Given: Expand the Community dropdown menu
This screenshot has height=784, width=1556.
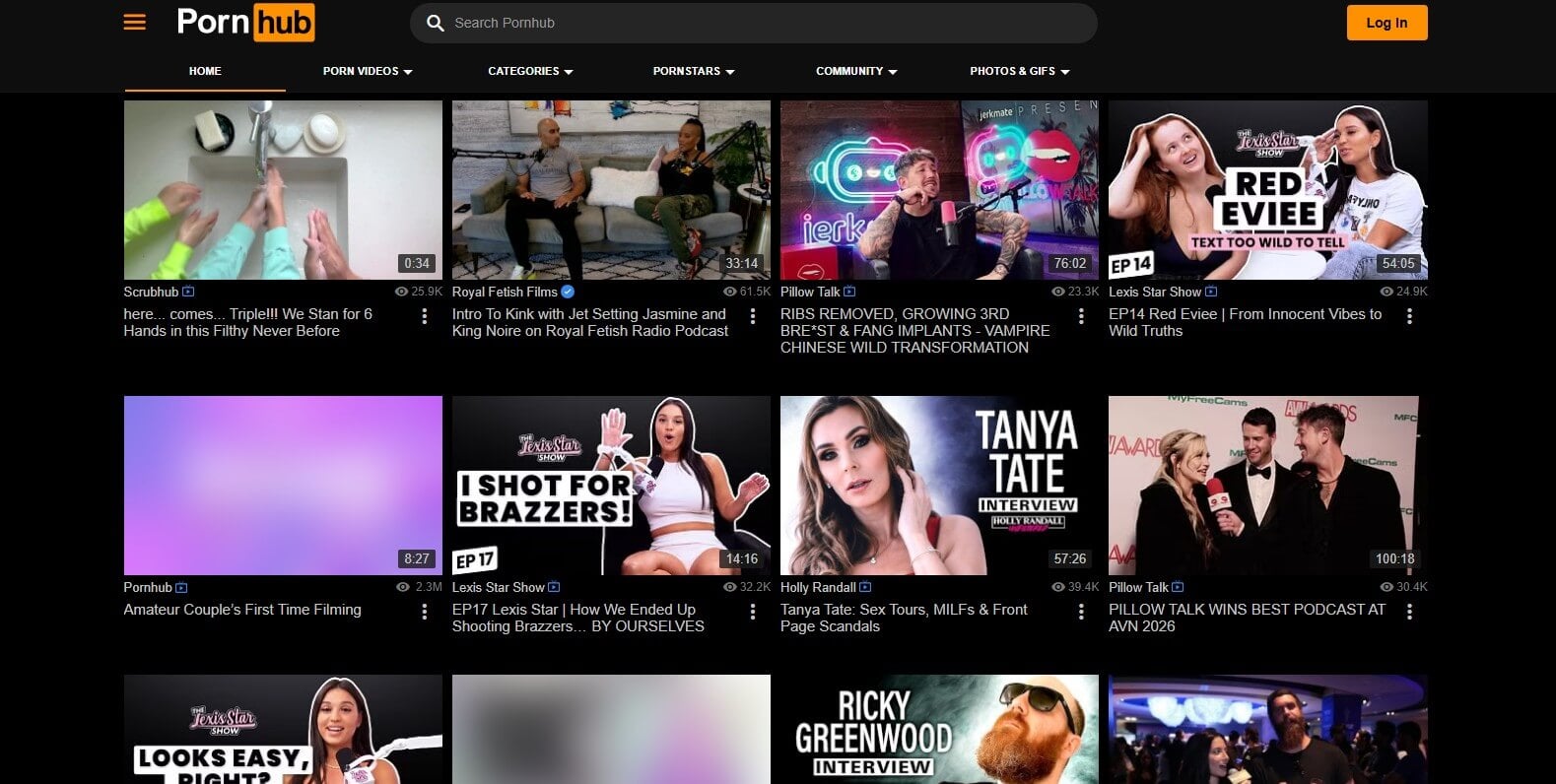Looking at the screenshot, I should click(855, 71).
